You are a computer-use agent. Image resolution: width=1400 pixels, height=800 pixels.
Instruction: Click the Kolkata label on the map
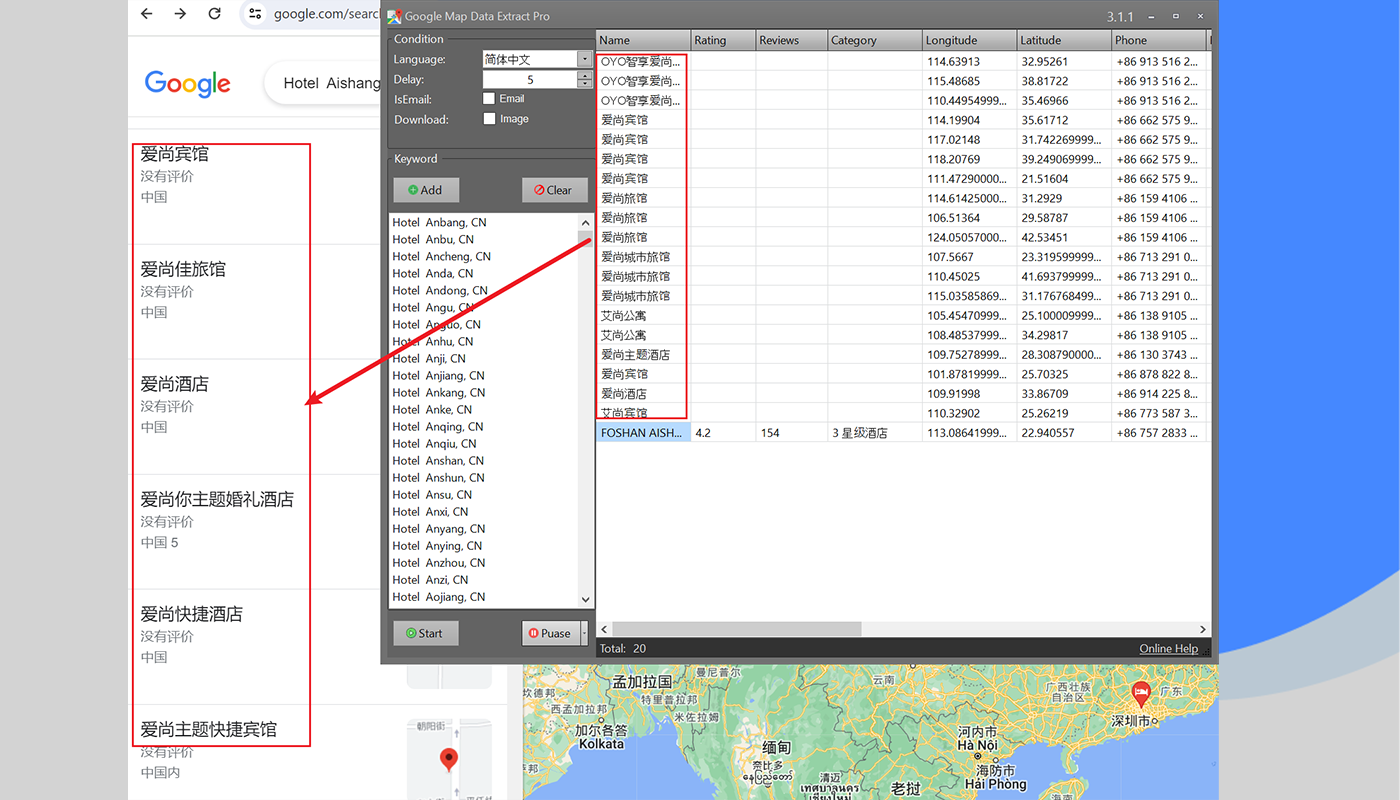pyautogui.click(x=600, y=744)
